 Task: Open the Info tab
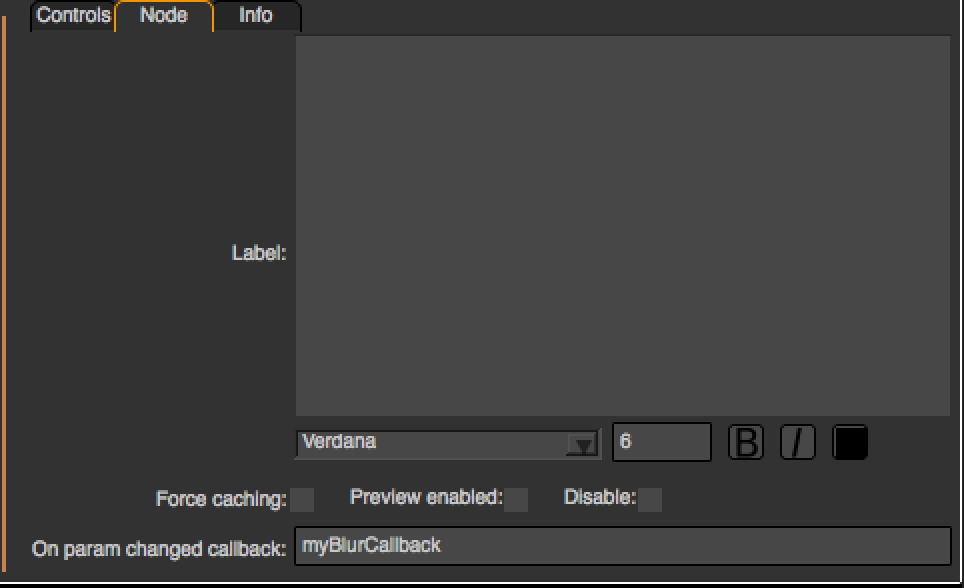pos(256,16)
